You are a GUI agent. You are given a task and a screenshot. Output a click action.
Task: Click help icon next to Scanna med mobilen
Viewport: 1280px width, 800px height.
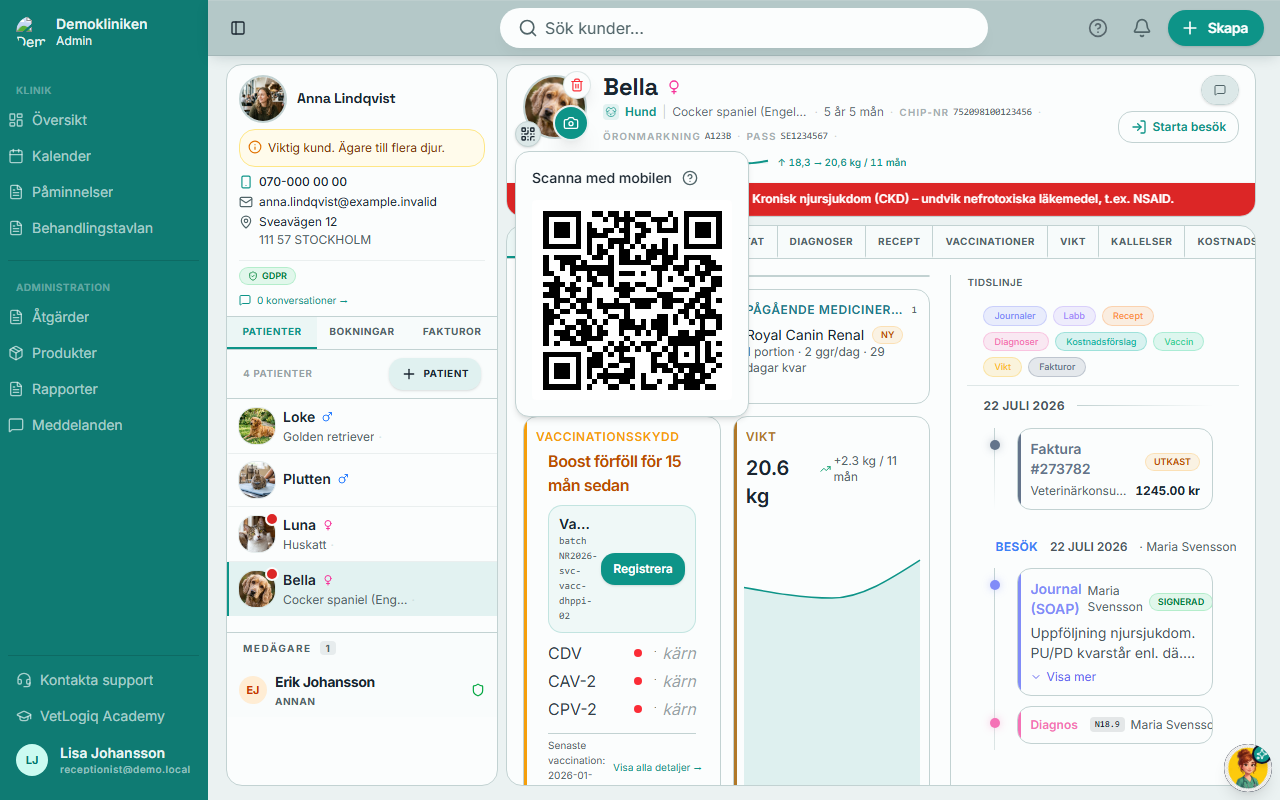coord(690,178)
